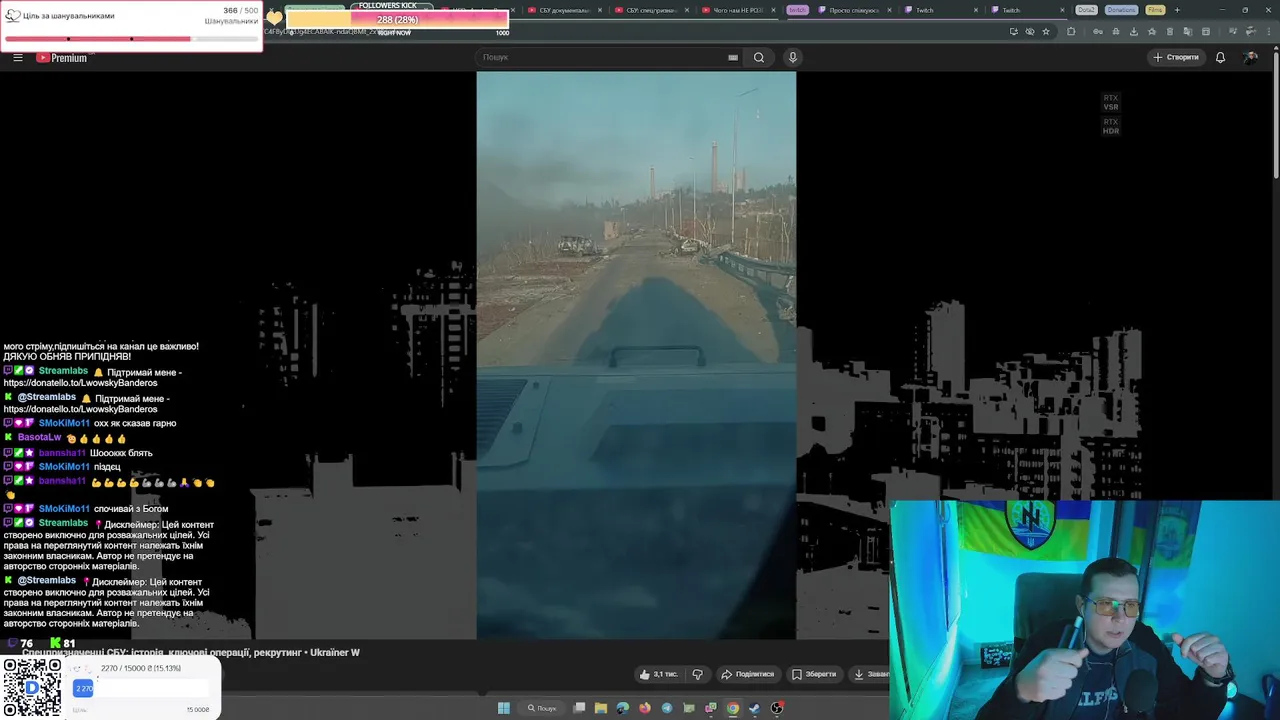
Task: Open the on-screen keyboard in search box
Action: [733, 57]
